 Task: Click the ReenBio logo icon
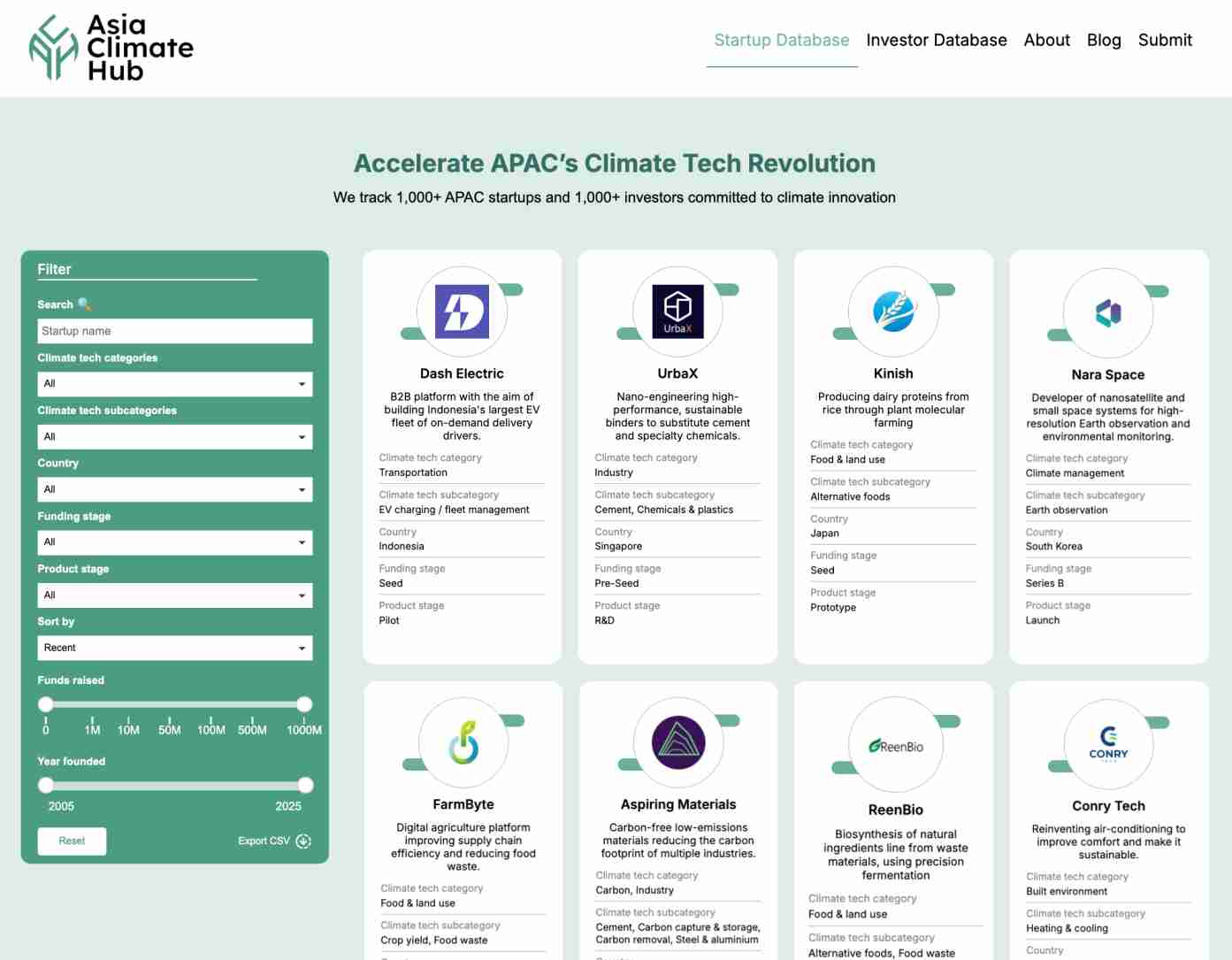click(896, 746)
